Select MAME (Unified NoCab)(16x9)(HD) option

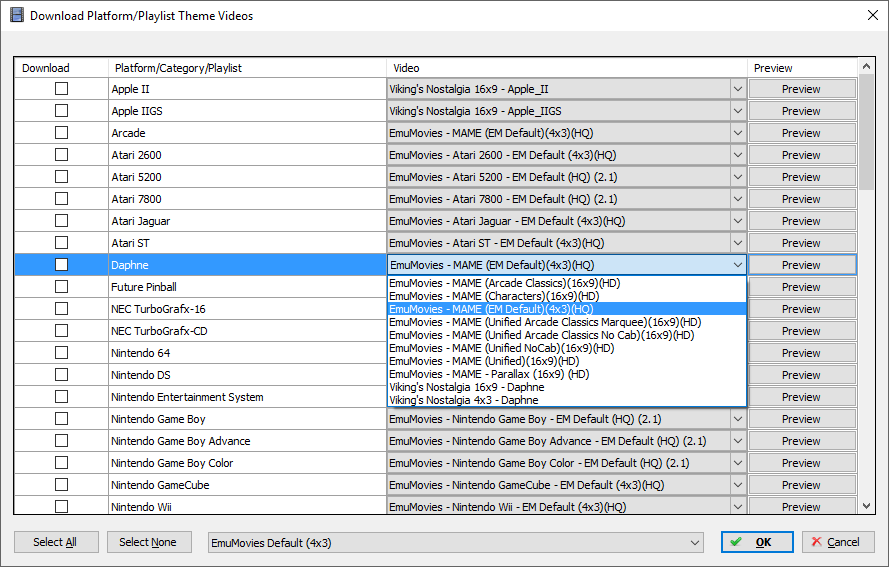pos(567,348)
